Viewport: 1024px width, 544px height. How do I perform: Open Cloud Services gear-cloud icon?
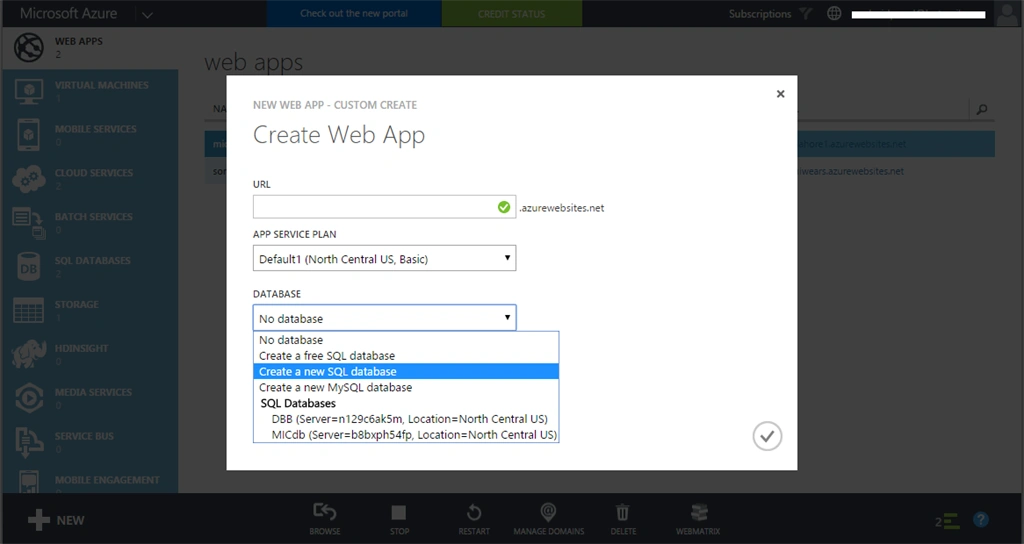(29, 179)
